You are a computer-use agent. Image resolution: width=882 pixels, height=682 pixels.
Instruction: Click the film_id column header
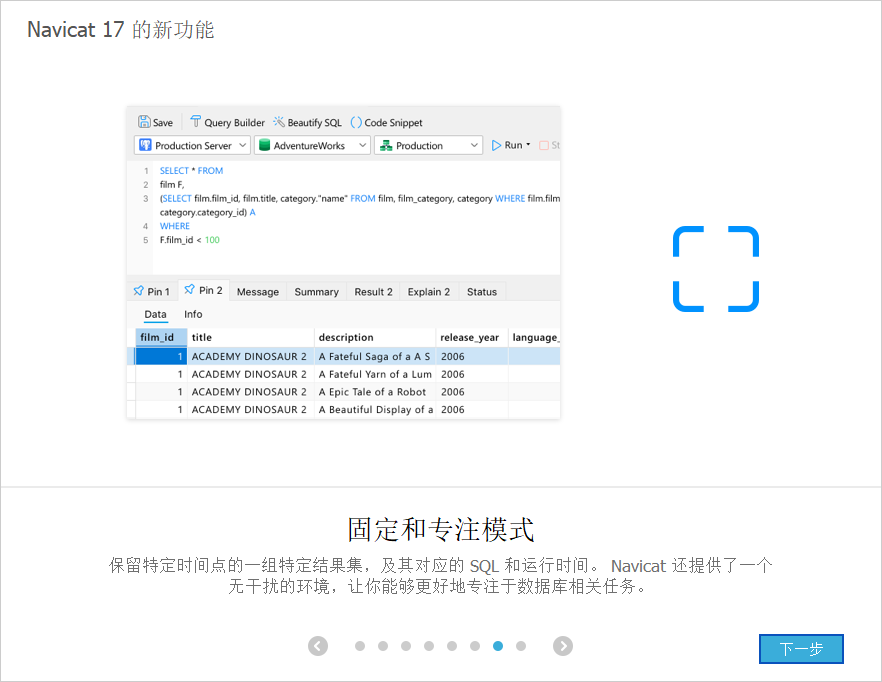tap(161, 337)
